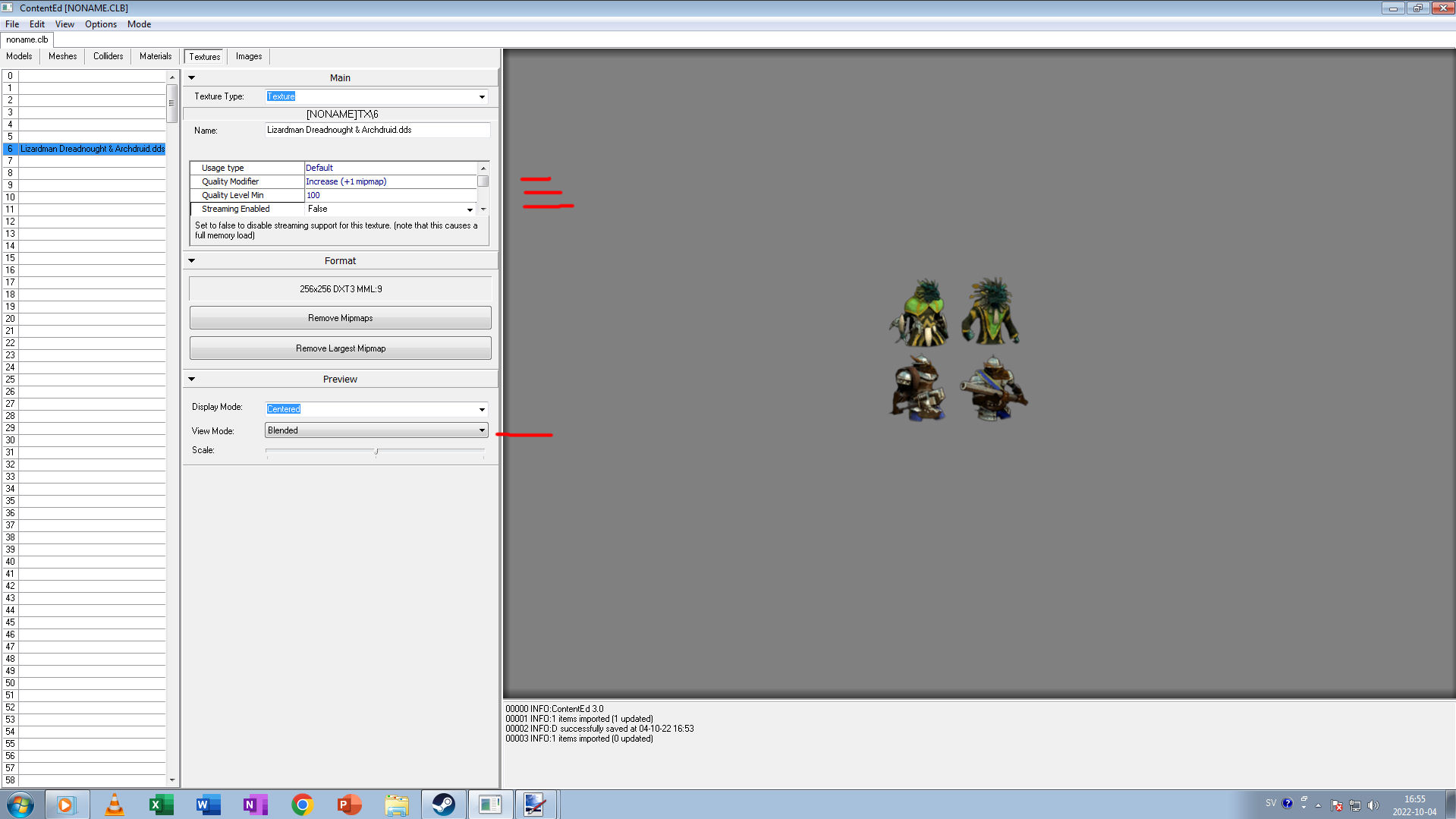Click the Quality Modifier value cell
Viewport: 1456px width, 819px height.
pos(391,181)
